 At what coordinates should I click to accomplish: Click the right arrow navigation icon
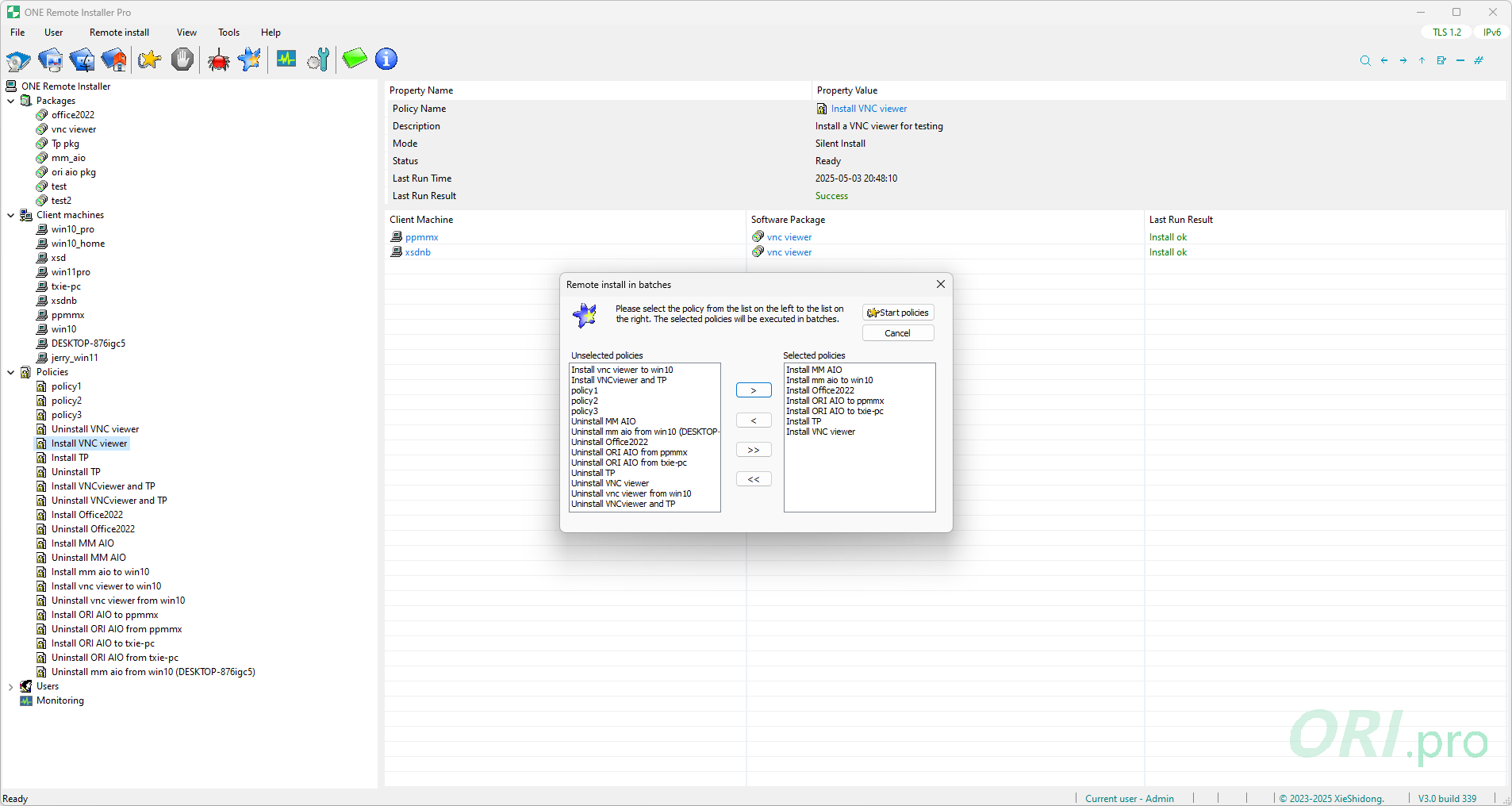click(x=1403, y=60)
